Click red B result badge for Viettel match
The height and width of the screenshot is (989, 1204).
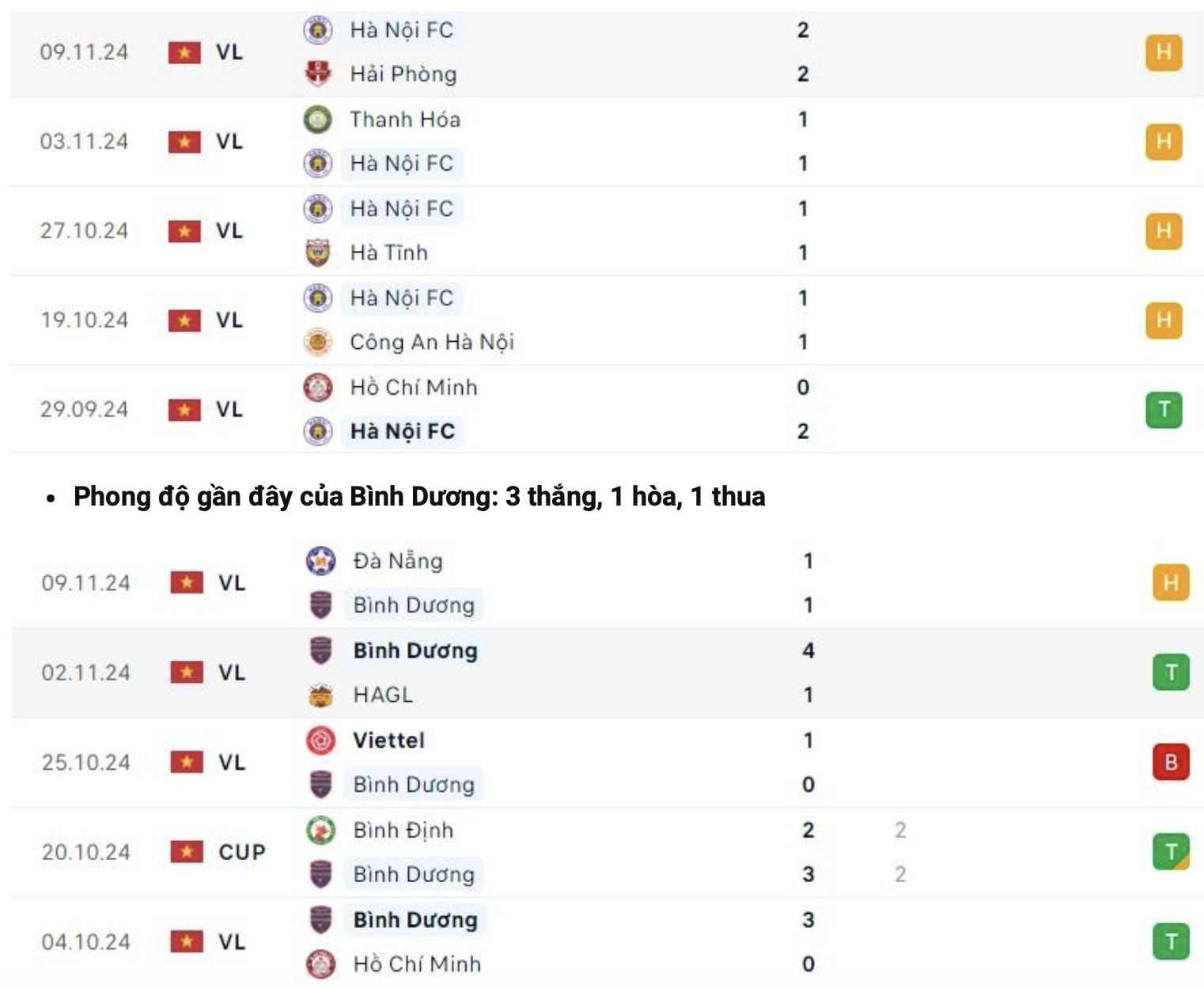(x=1171, y=763)
